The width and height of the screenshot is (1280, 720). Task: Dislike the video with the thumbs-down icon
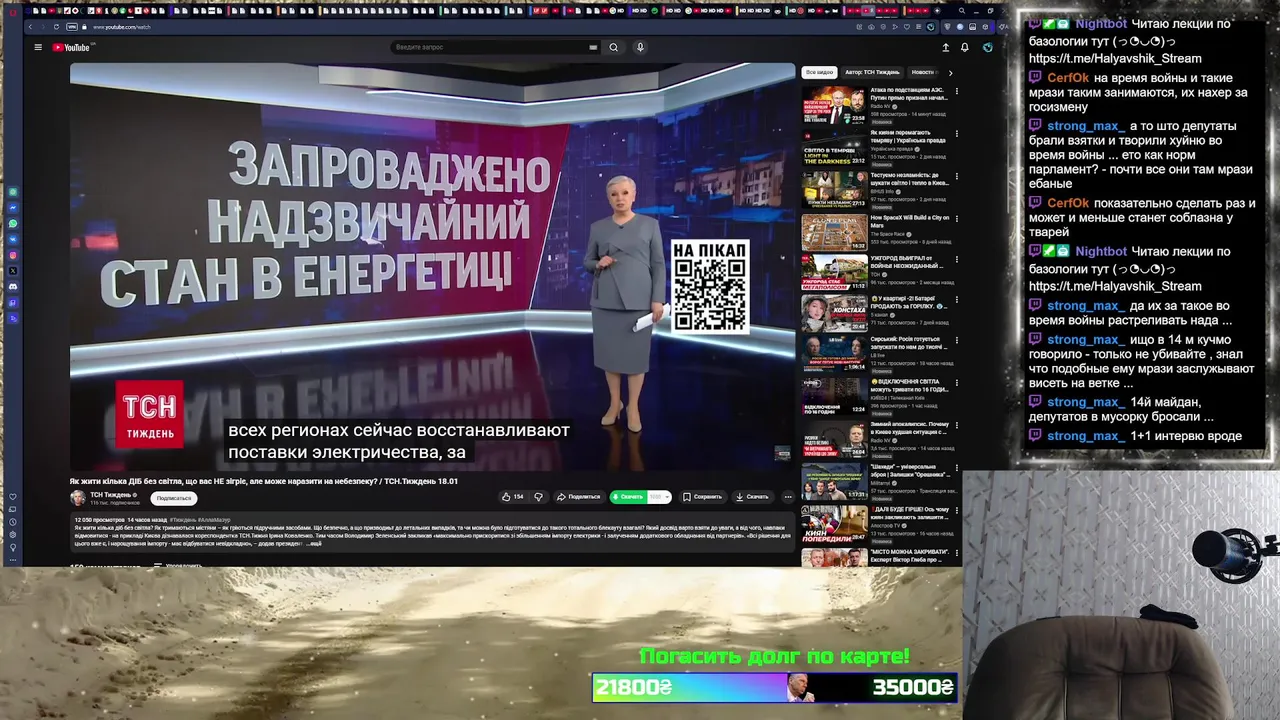click(x=538, y=497)
